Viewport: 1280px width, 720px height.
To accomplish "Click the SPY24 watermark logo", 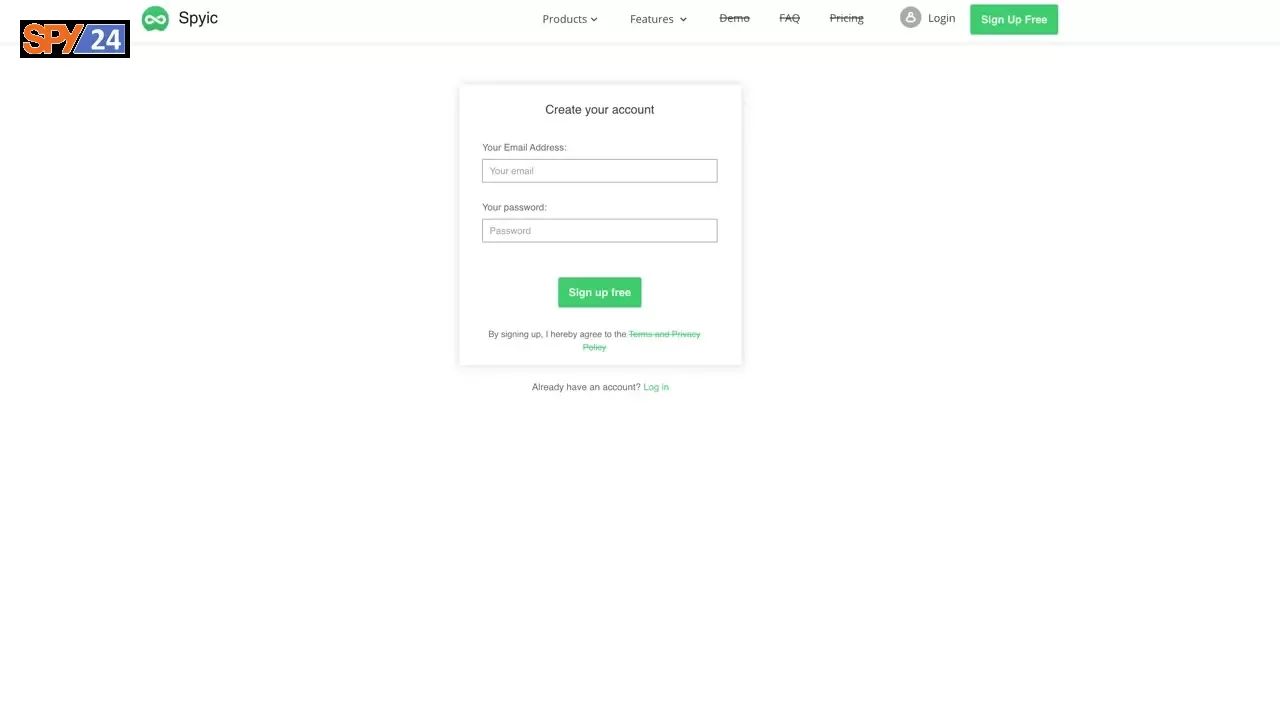I will click(75, 39).
